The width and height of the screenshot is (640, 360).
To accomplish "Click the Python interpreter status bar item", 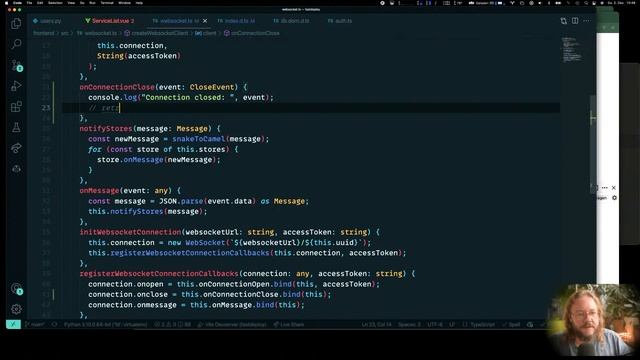I will click(x=105, y=324).
